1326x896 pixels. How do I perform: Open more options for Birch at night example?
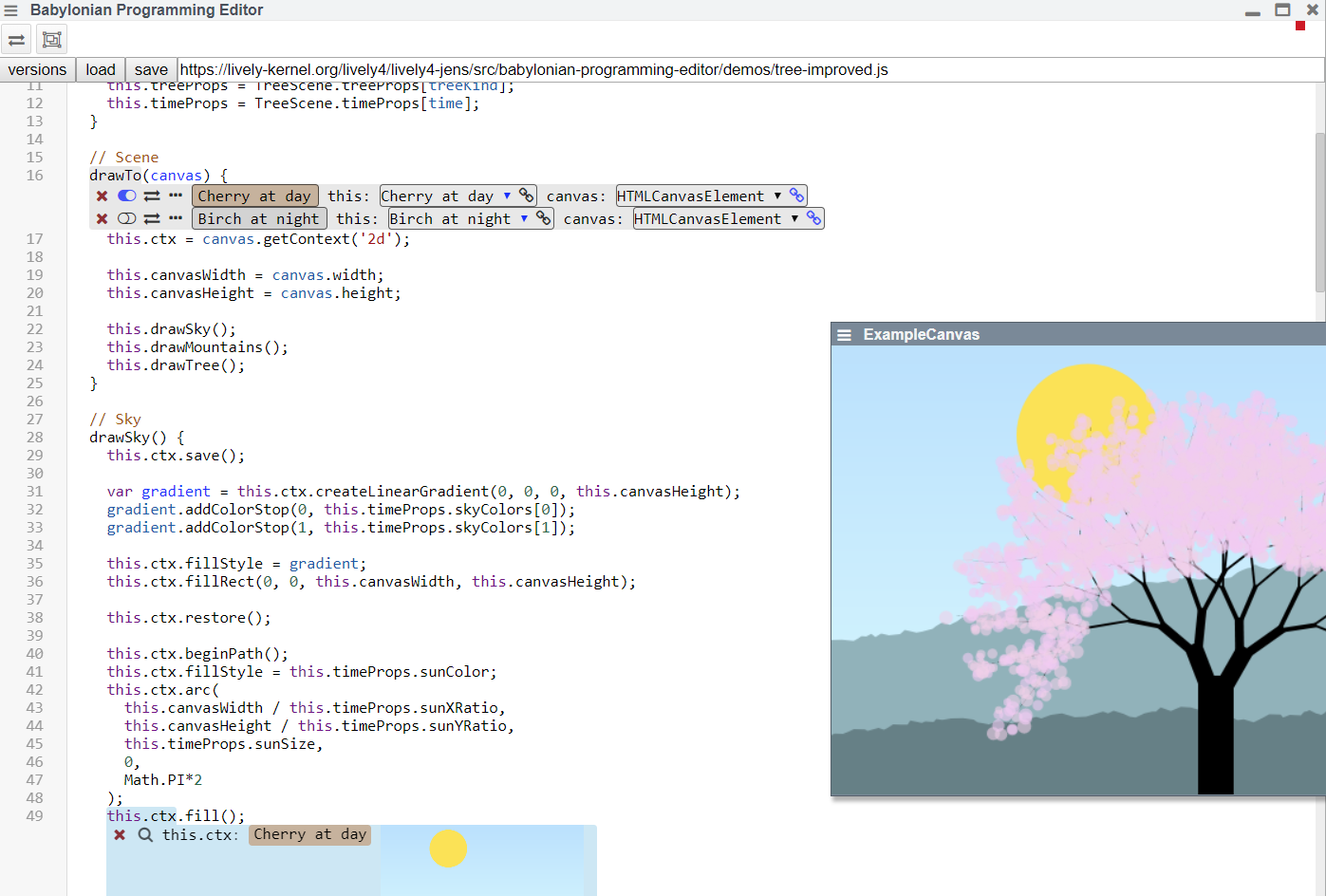(176, 218)
